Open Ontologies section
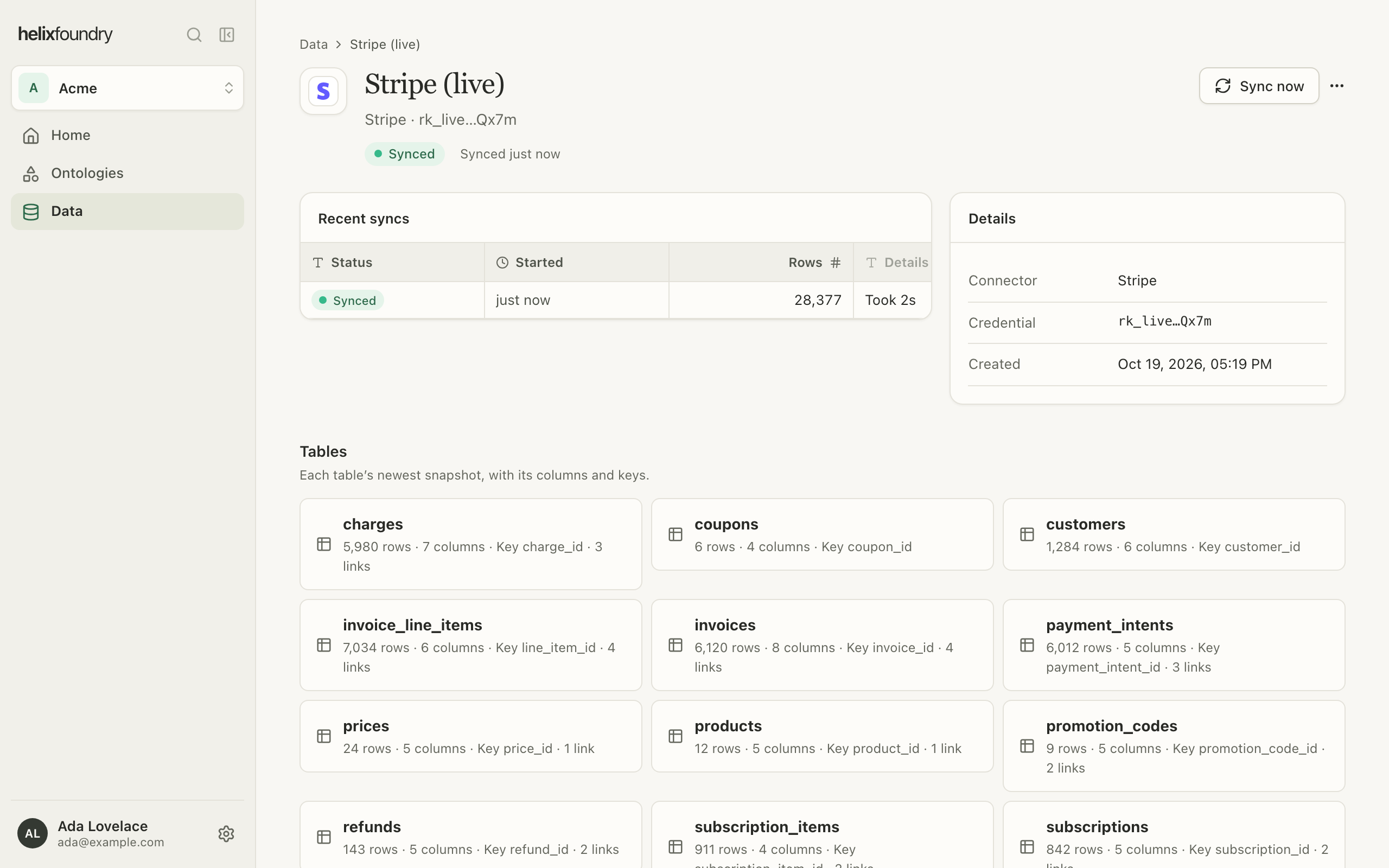 pyautogui.click(x=128, y=173)
